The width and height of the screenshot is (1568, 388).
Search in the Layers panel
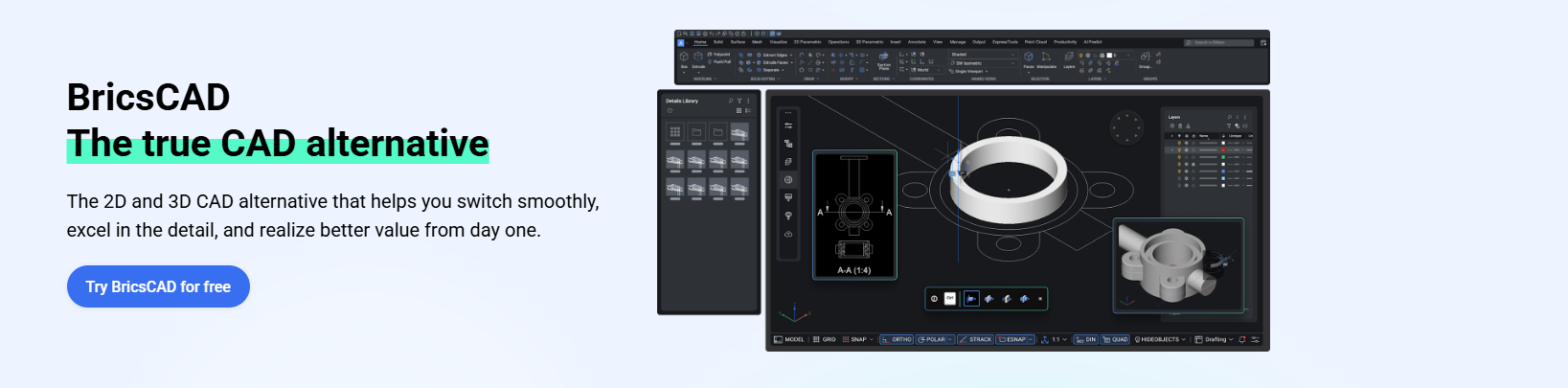tap(1230, 117)
